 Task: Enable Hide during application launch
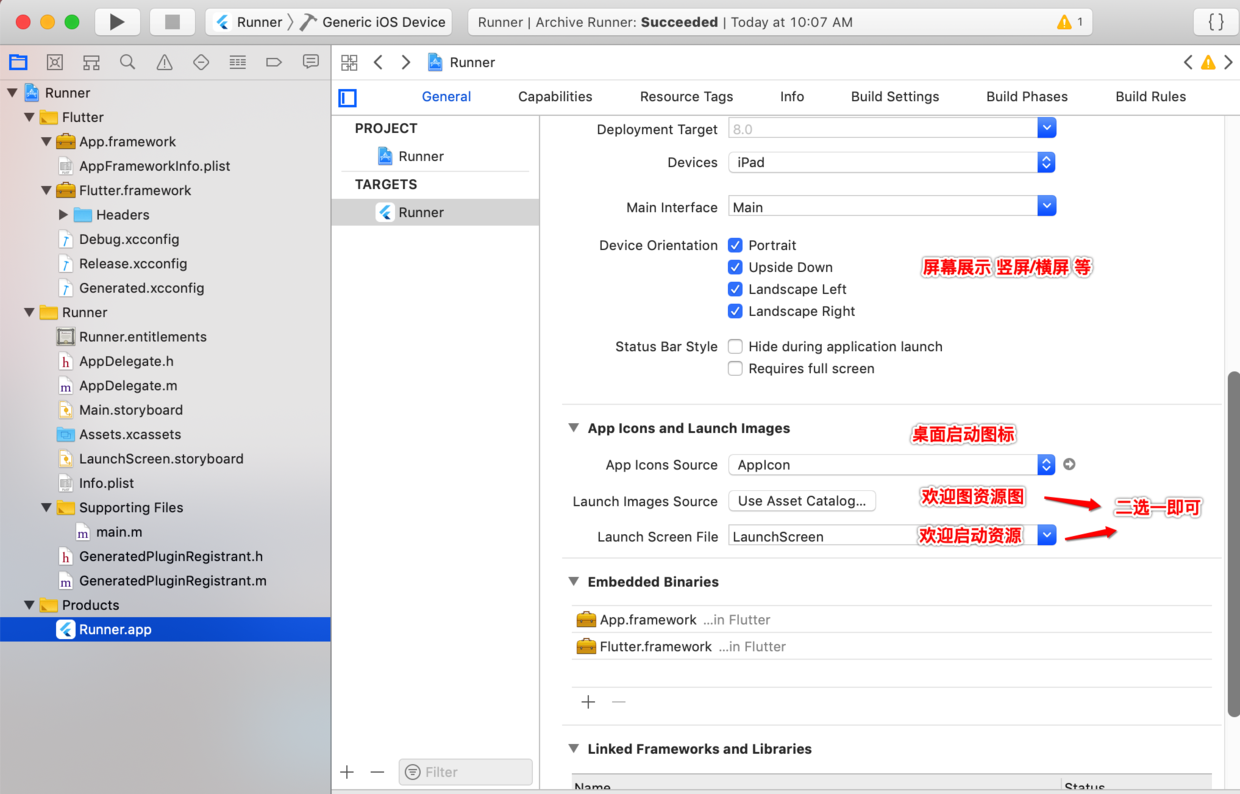pyautogui.click(x=735, y=346)
